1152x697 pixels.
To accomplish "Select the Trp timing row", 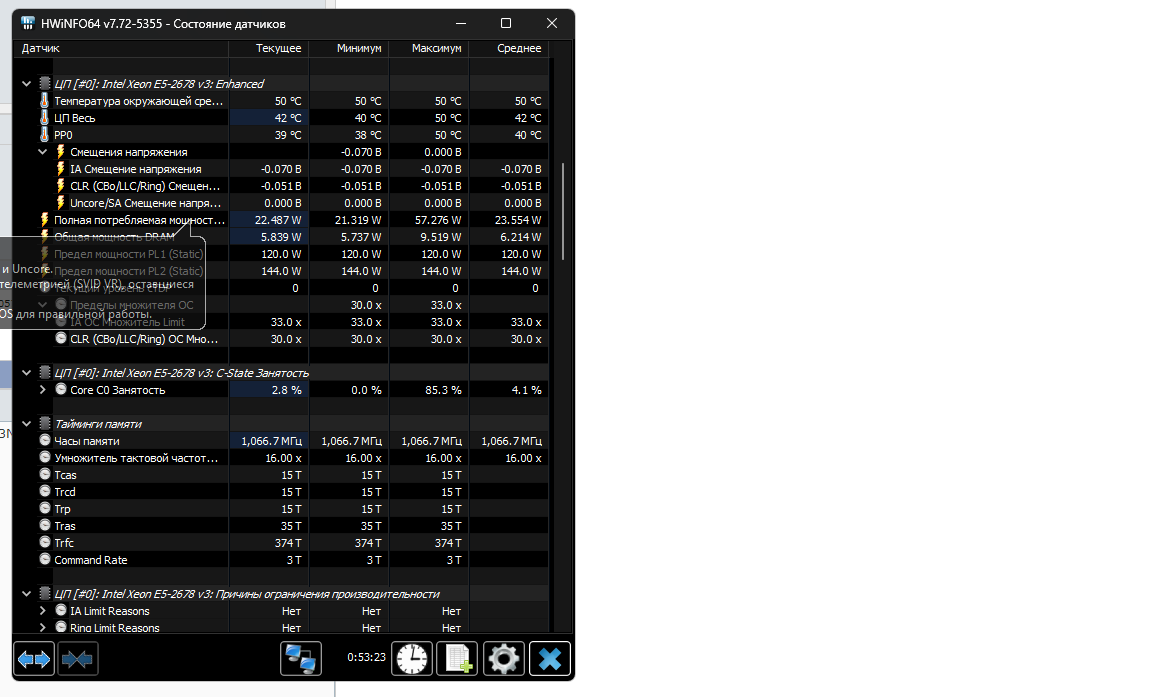I will tap(281, 509).
